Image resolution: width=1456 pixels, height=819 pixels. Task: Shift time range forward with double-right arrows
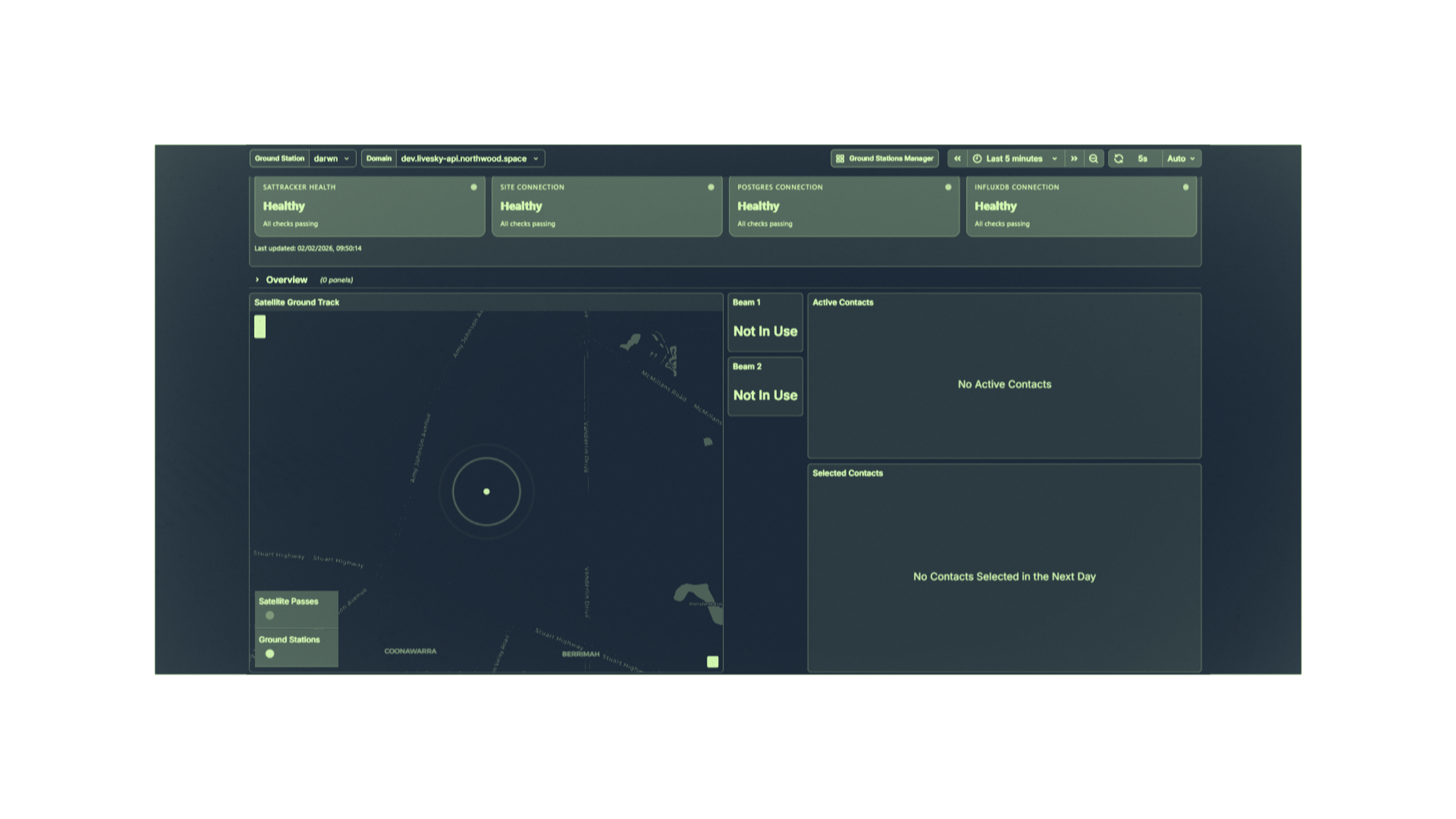pyautogui.click(x=1074, y=159)
